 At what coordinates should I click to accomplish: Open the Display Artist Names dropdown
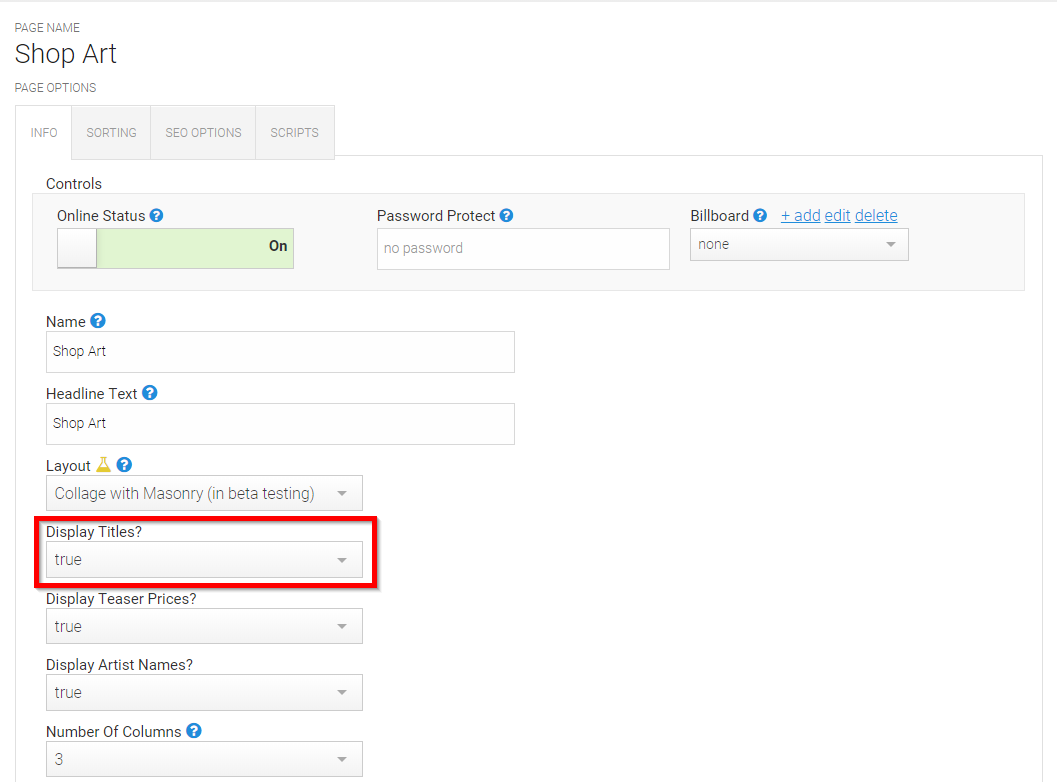pos(204,692)
